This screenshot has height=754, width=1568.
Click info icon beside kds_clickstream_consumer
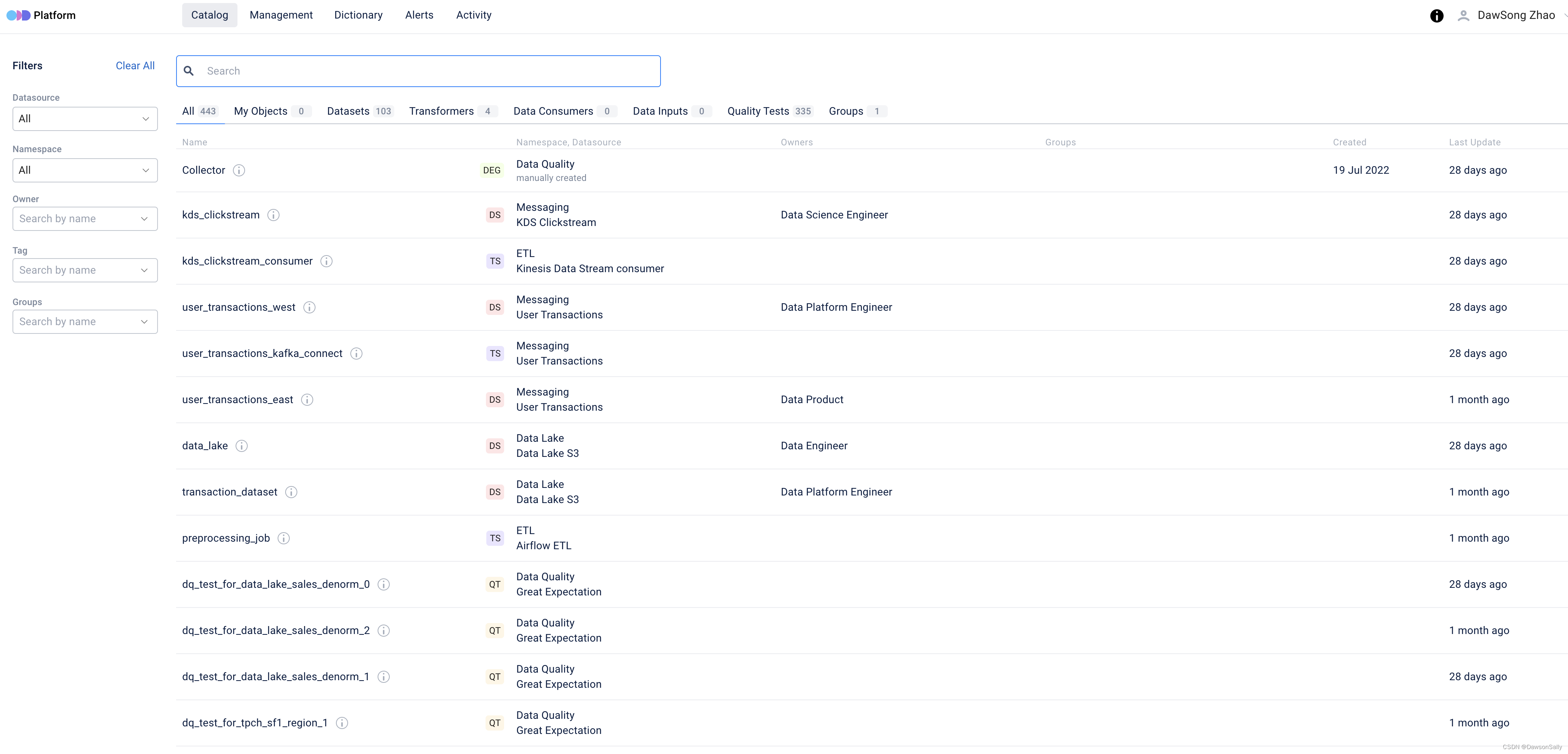[326, 261]
